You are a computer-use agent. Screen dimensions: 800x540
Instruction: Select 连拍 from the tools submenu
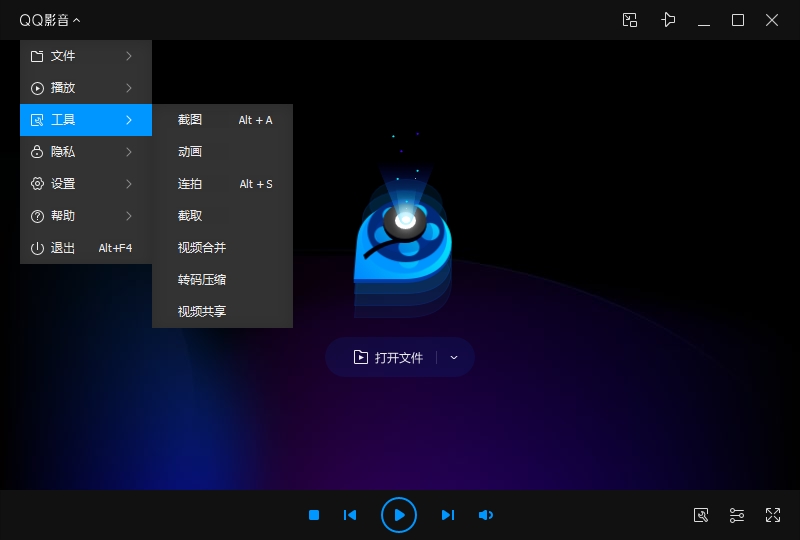[x=222, y=184]
